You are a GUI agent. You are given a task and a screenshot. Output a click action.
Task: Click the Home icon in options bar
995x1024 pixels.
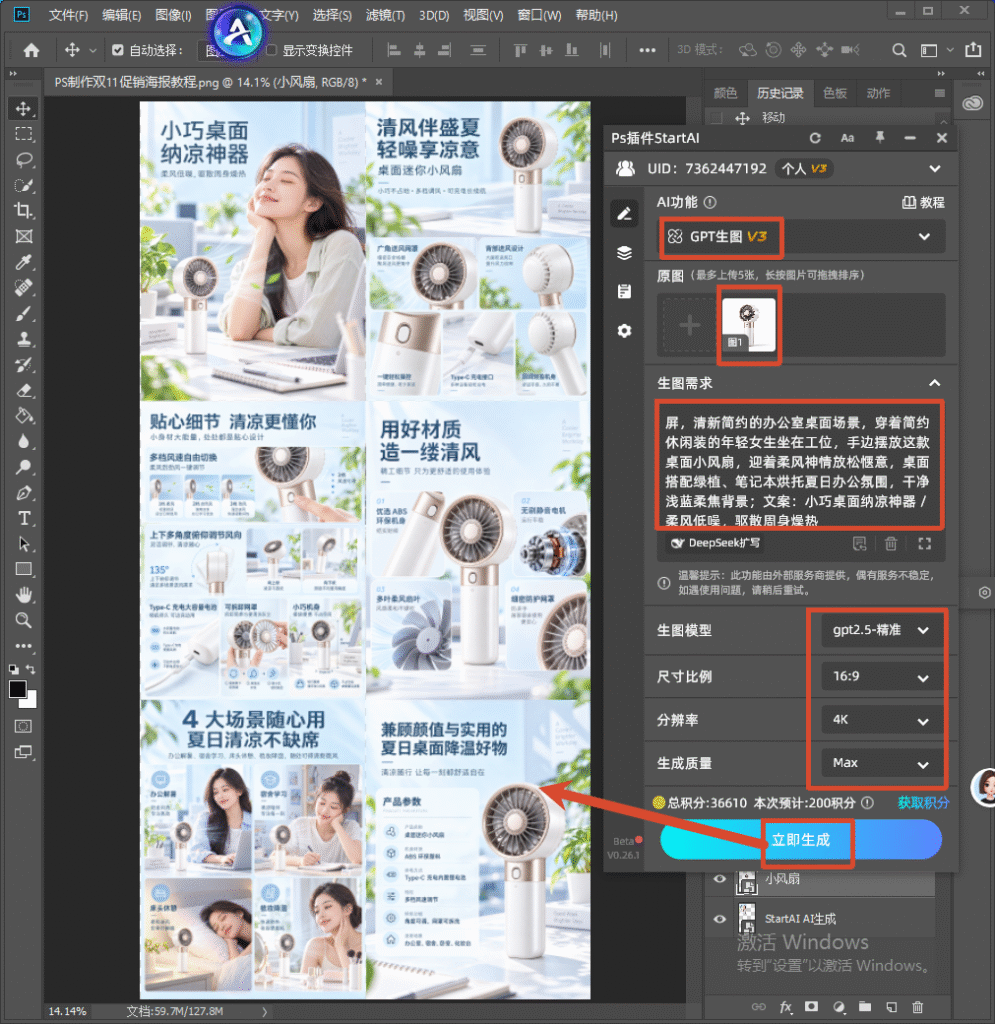pyautogui.click(x=31, y=50)
